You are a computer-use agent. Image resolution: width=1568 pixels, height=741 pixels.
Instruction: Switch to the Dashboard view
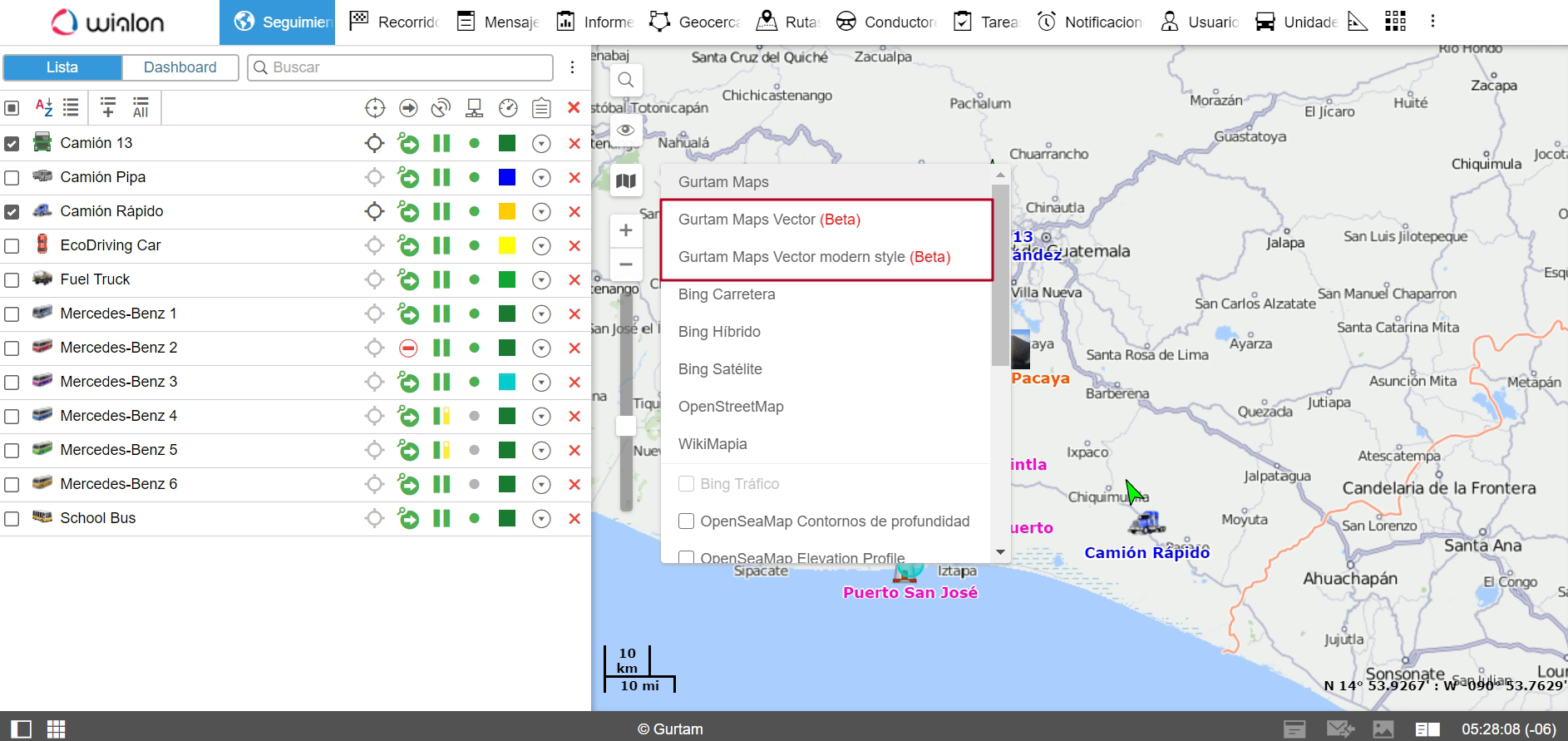[180, 67]
